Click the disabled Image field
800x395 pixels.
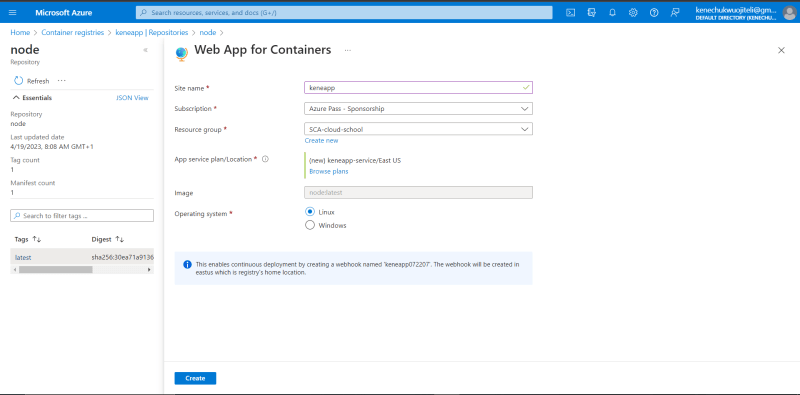418,192
